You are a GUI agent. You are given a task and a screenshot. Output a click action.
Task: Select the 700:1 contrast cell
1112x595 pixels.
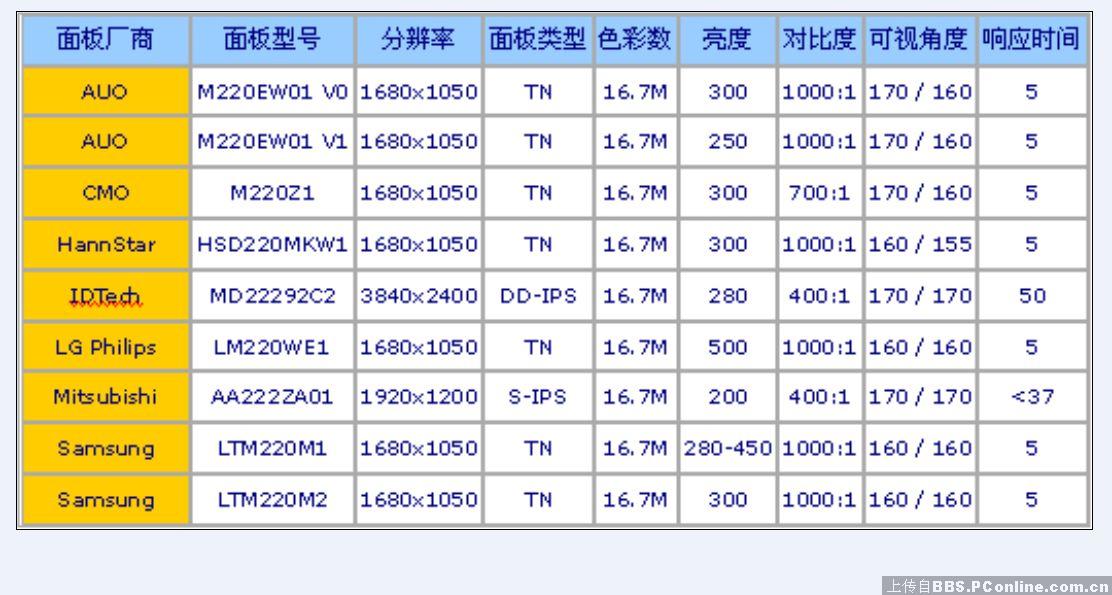820,193
